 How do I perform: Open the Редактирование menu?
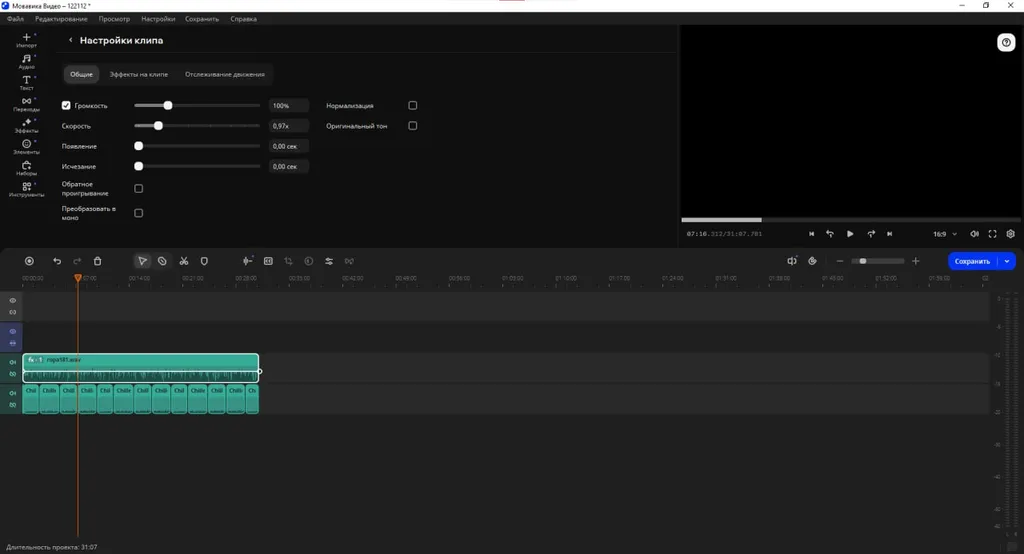tap(61, 19)
